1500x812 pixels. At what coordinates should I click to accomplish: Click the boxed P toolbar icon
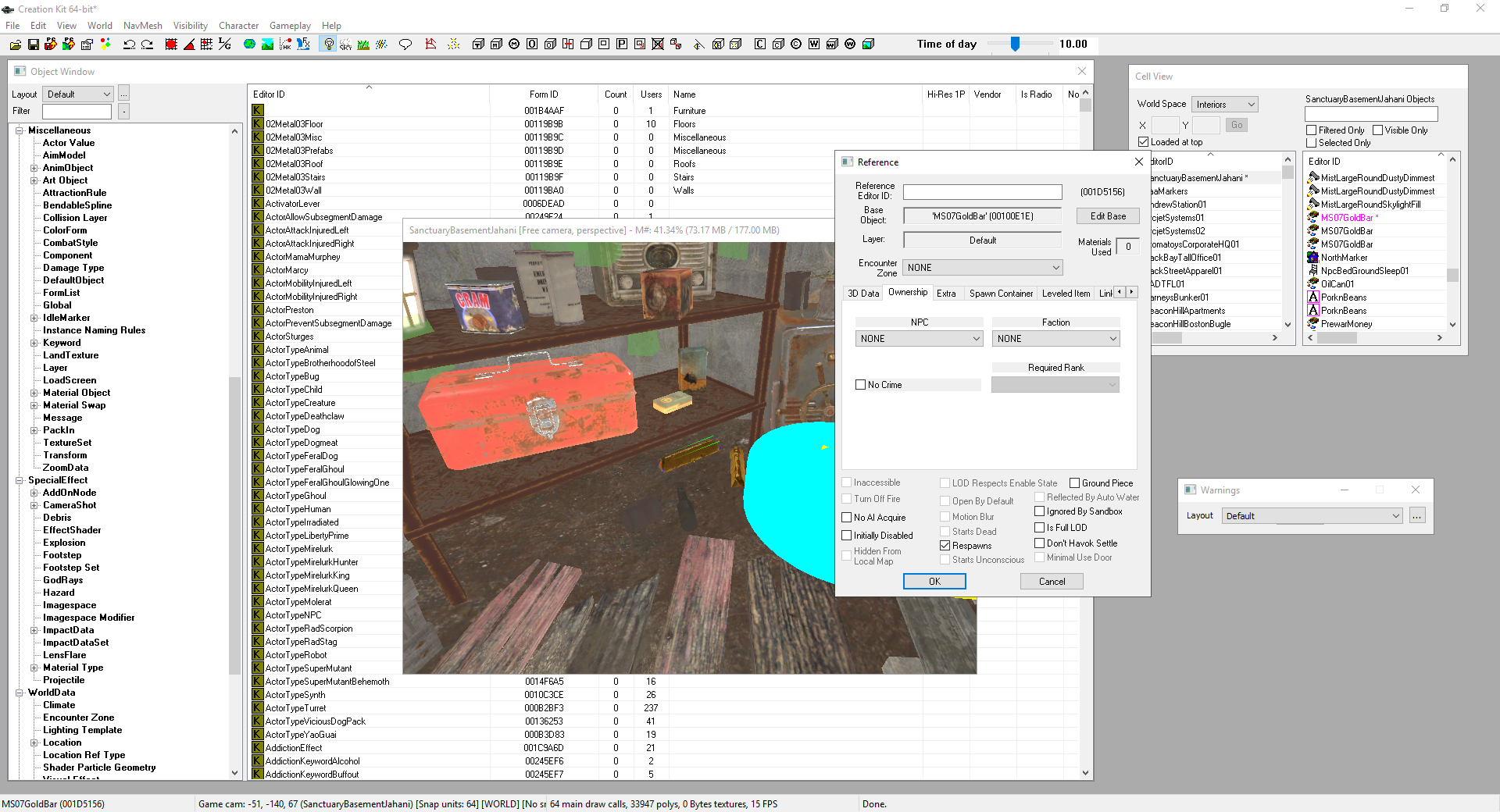tap(622, 45)
